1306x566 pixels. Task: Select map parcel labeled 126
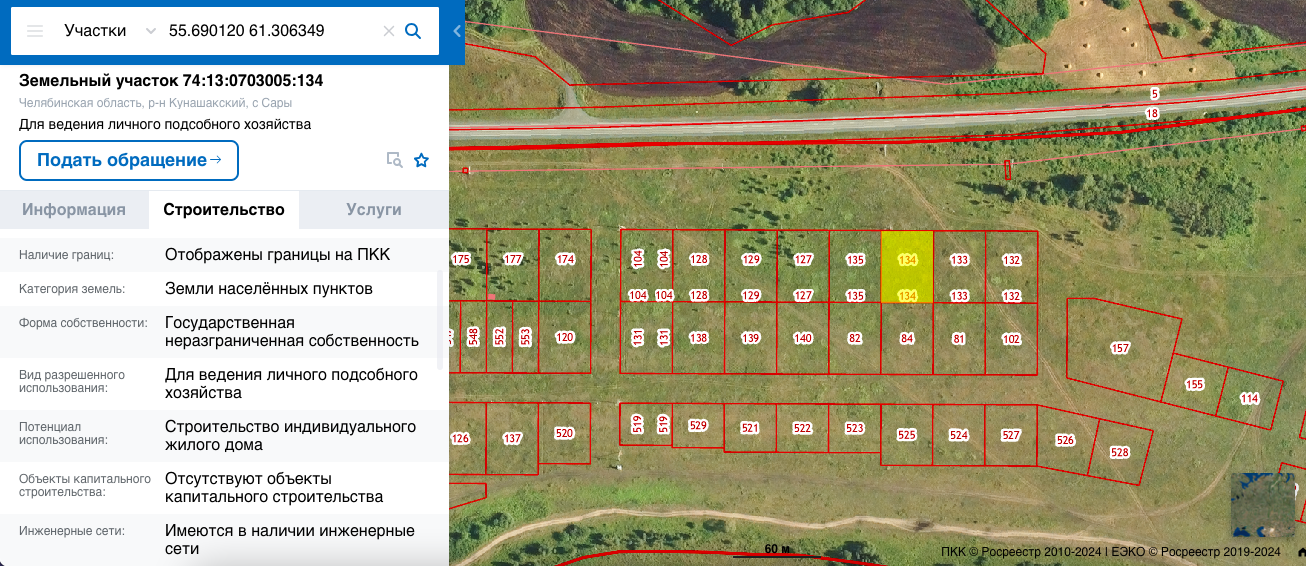click(461, 438)
